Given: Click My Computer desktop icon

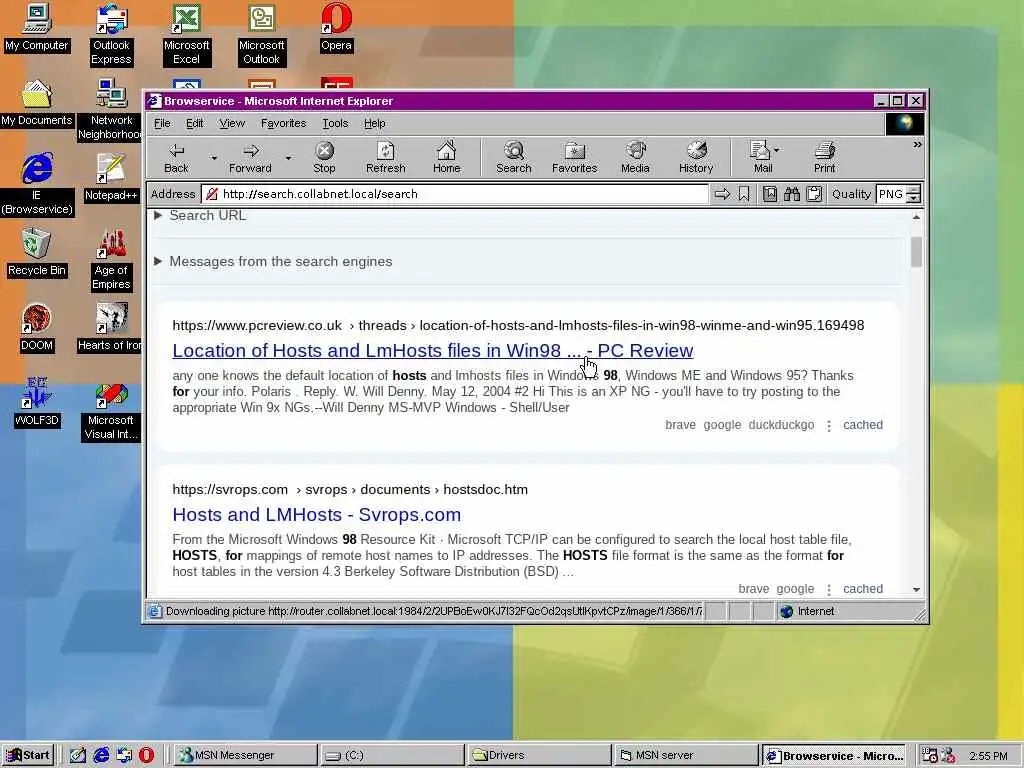Looking at the screenshot, I should [x=37, y=27].
